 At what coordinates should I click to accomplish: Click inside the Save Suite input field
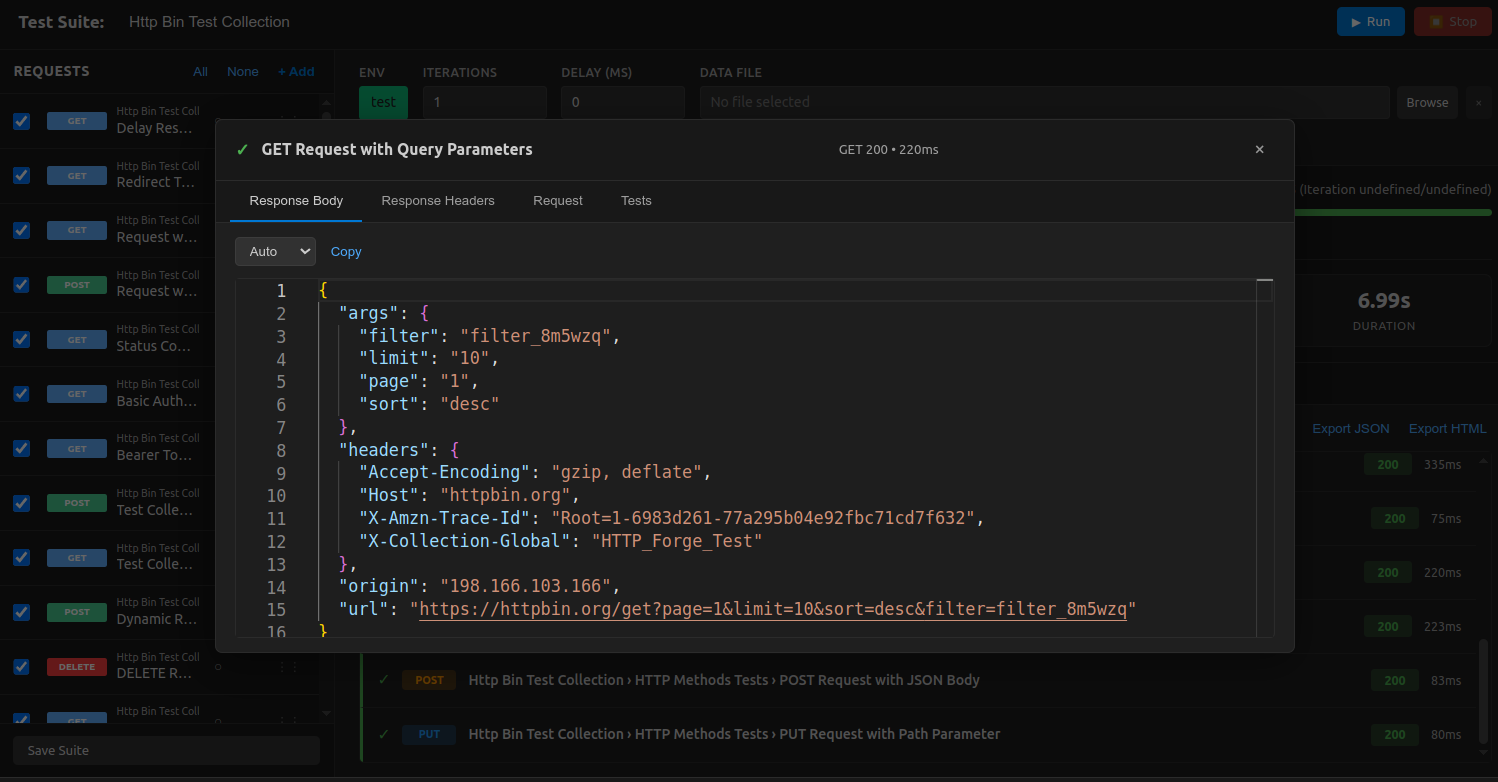pos(165,750)
